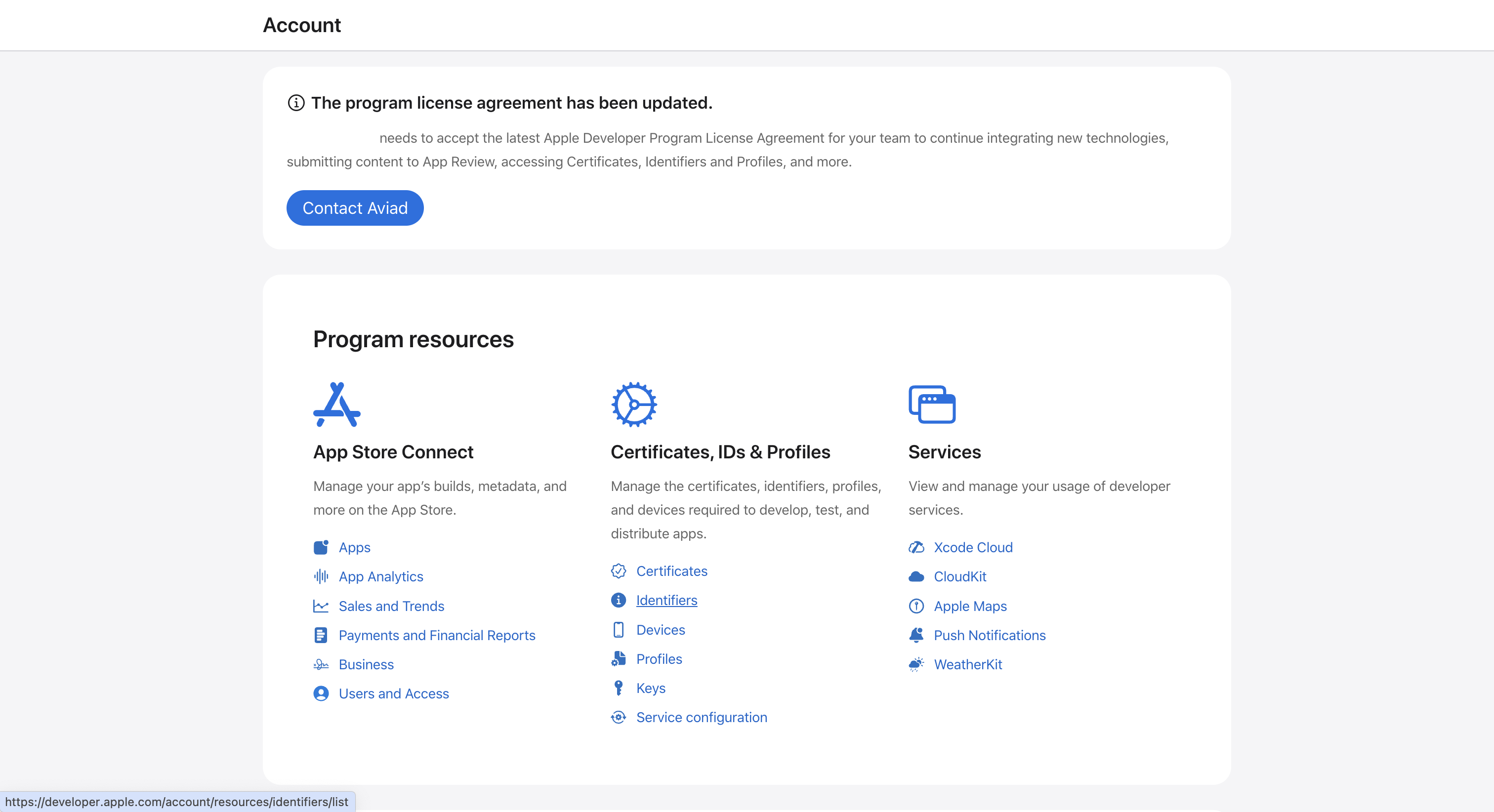The image size is (1494, 812).
Task: Open Payments and Financial Reports
Action: tap(436, 635)
